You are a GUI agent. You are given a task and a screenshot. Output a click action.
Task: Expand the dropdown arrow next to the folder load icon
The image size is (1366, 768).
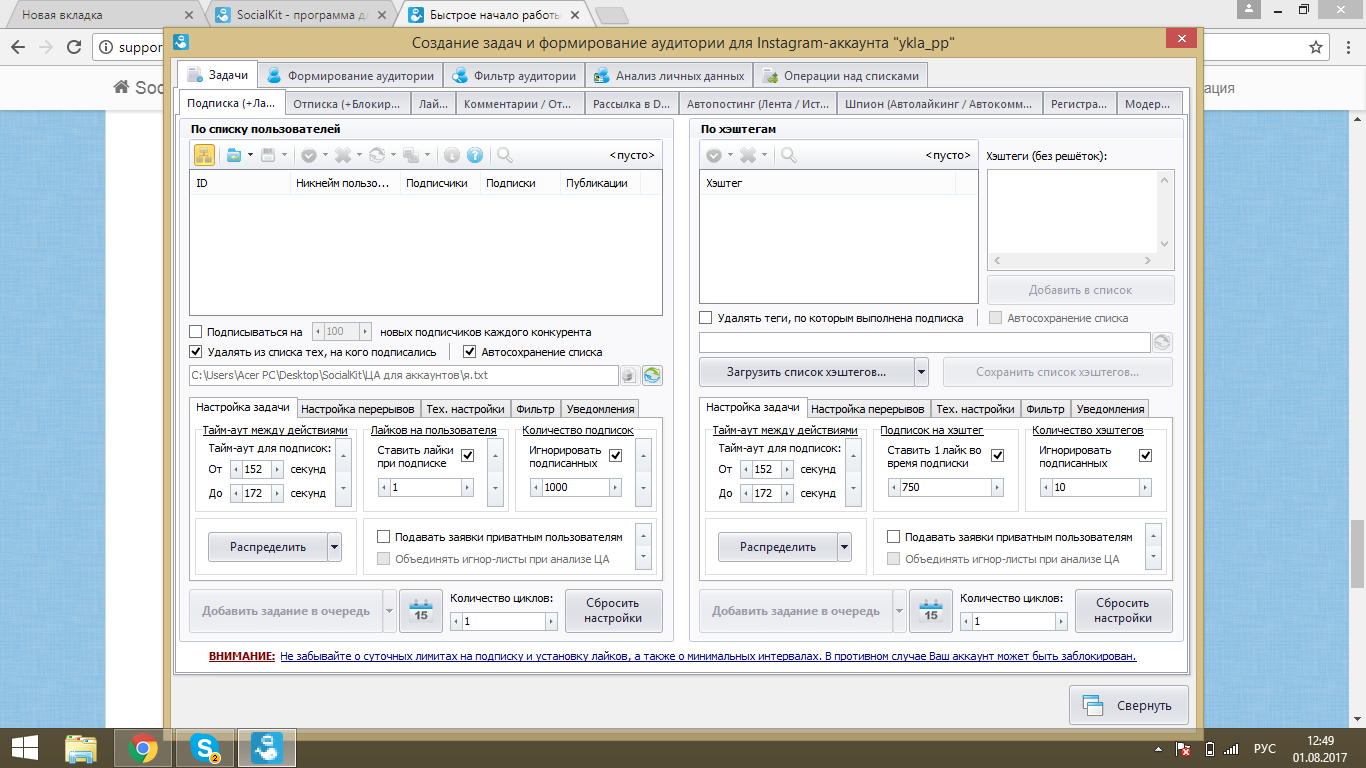click(x=249, y=155)
